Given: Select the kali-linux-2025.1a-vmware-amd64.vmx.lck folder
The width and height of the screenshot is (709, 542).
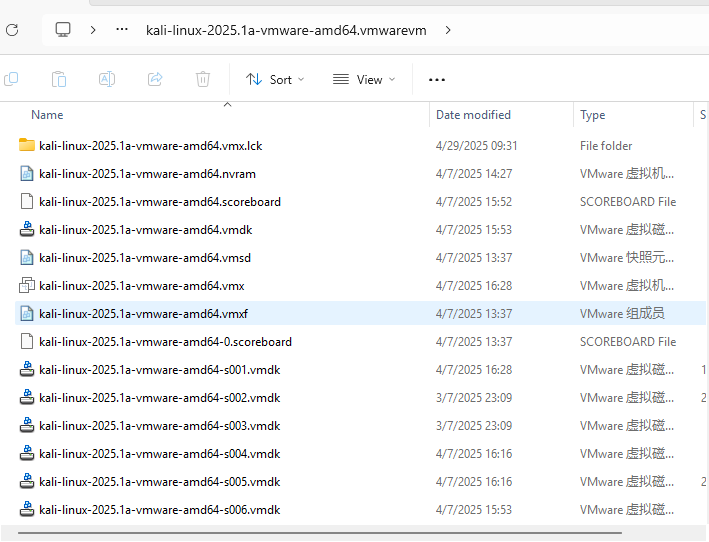Looking at the screenshot, I should point(151,146).
